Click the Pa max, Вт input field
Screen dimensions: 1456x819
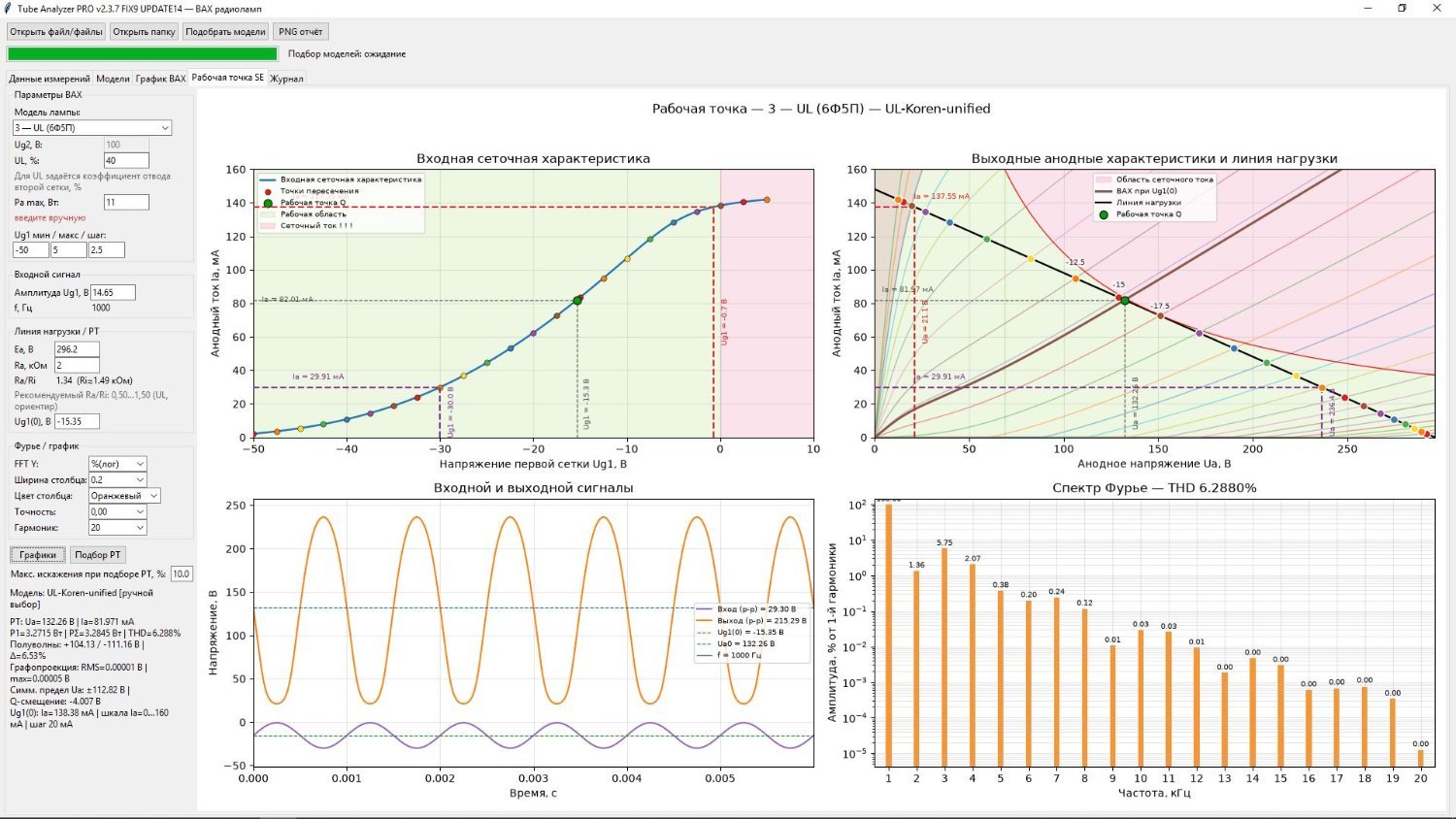coord(126,202)
